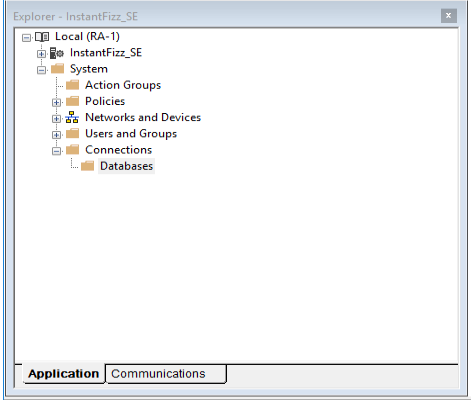Click the Connections folder icon

pos(72,150)
